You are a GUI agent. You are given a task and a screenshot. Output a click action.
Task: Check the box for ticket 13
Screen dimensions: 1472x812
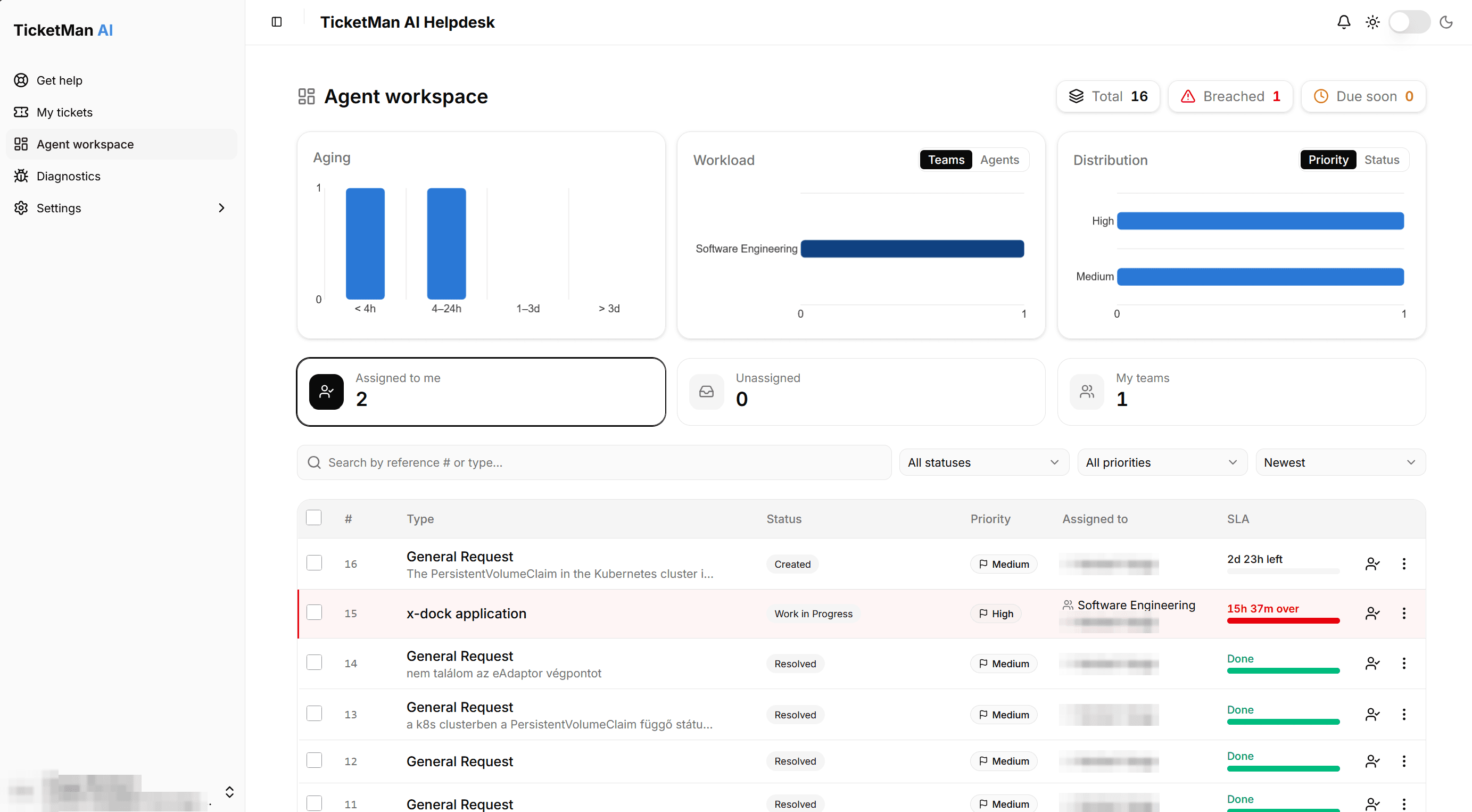coord(313,713)
